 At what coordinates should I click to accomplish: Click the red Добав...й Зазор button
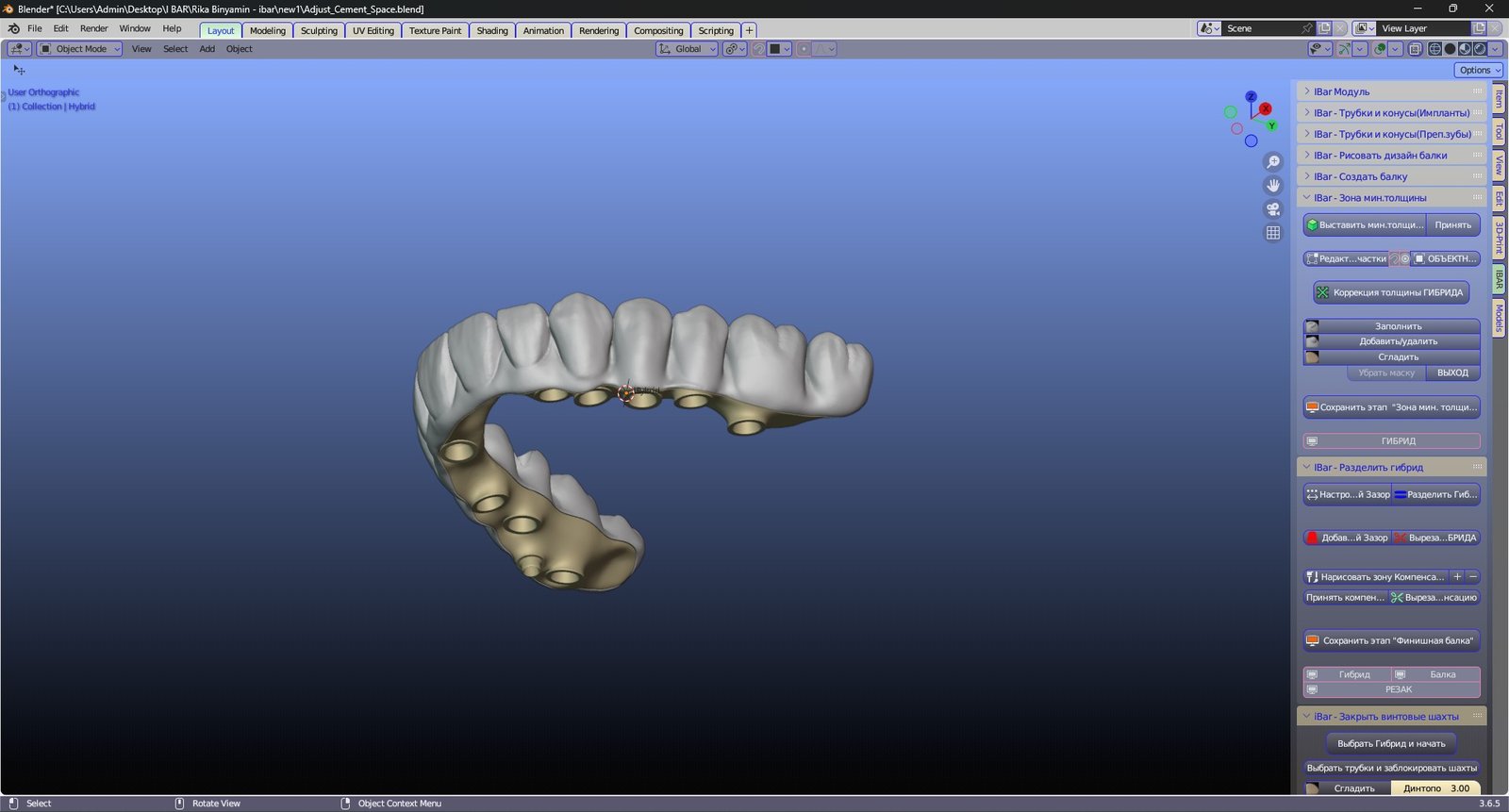pos(1347,538)
